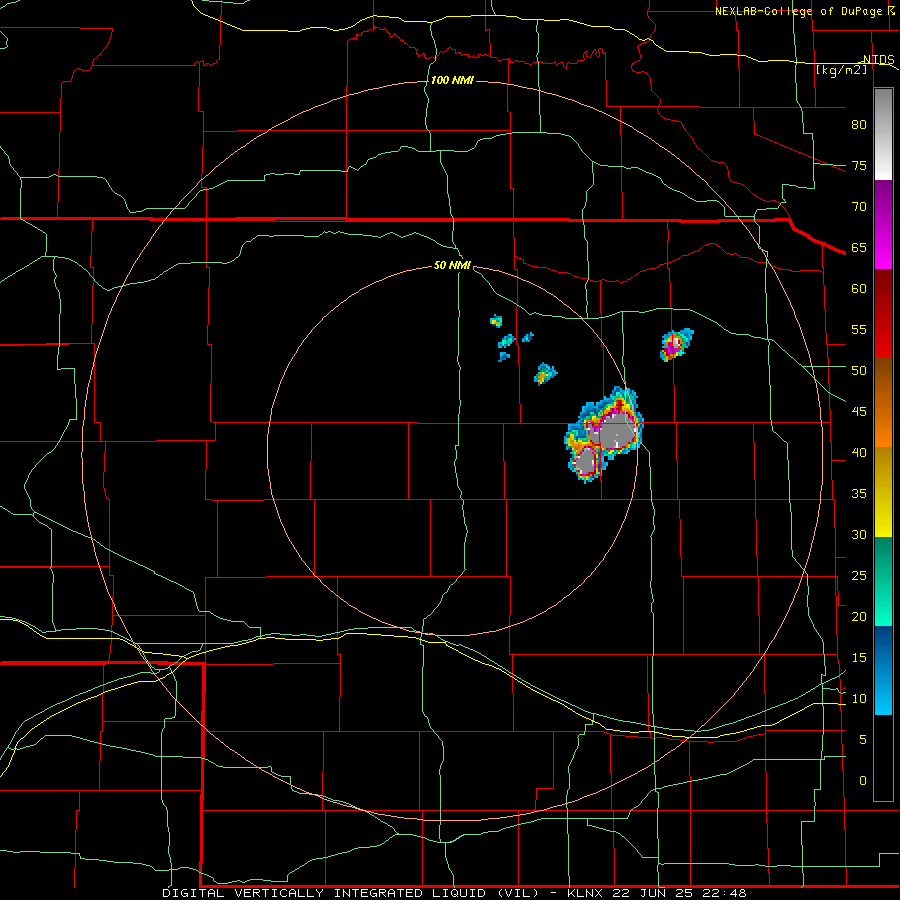Pick the orange-brown segment of color bar
The width and height of the screenshot is (900, 900).
pyautogui.click(x=883, y=402)
